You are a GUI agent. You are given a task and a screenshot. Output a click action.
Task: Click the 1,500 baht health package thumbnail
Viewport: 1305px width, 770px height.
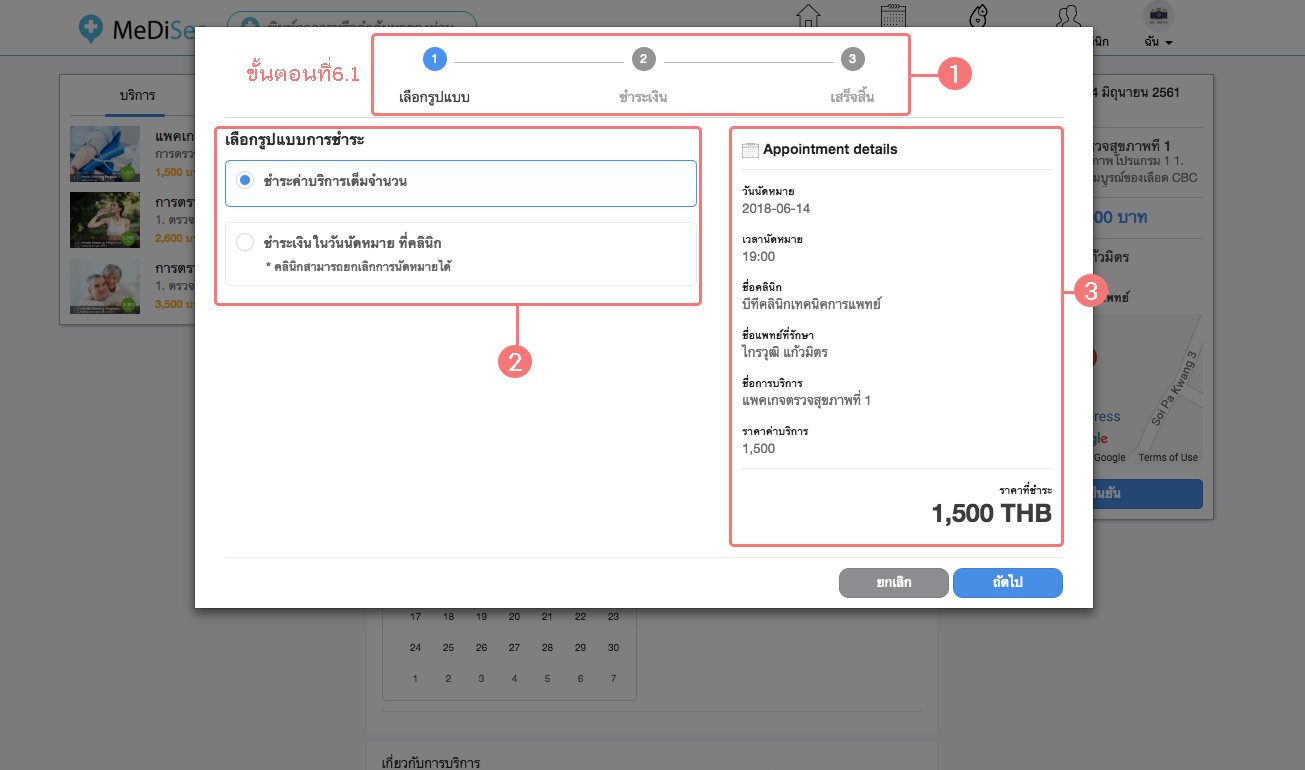click(x=105, y=153)
